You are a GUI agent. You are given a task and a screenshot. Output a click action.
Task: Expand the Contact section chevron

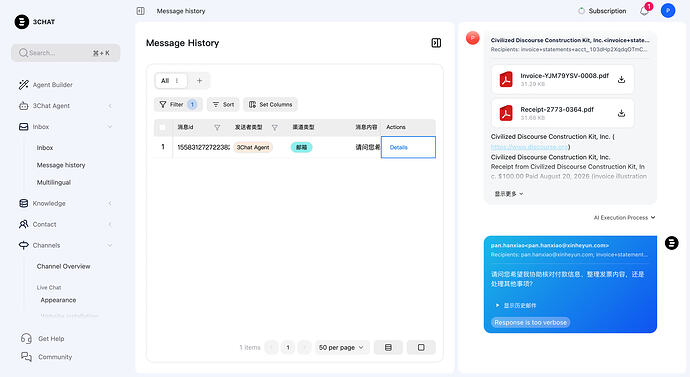[x=110, y=224]
